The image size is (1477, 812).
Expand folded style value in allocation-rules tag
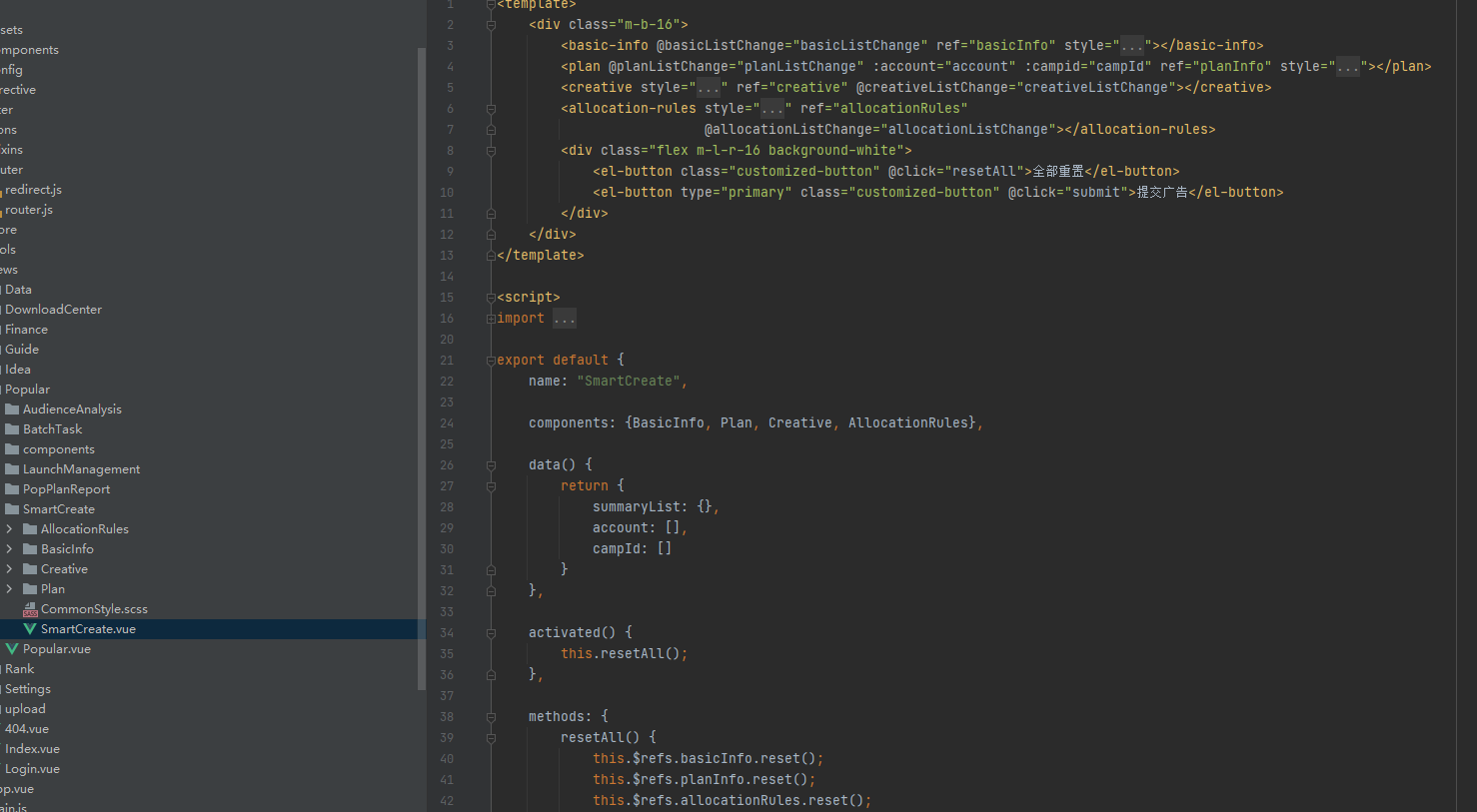tap(772, 109)
